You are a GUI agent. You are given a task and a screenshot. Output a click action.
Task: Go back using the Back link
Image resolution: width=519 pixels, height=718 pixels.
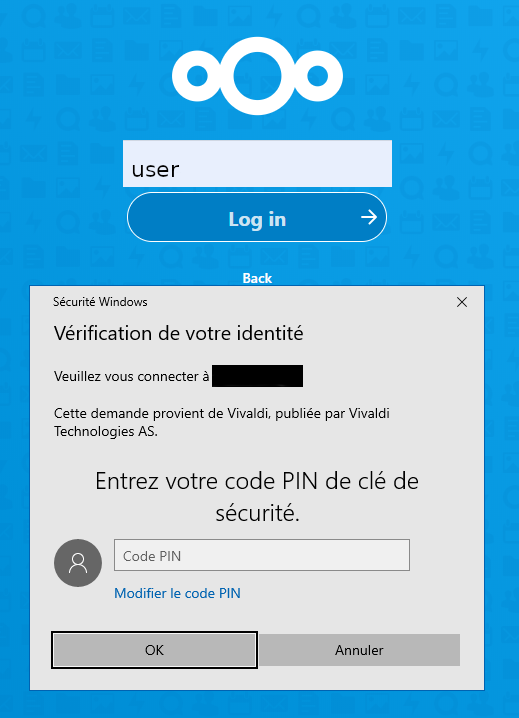click(257, 278)
